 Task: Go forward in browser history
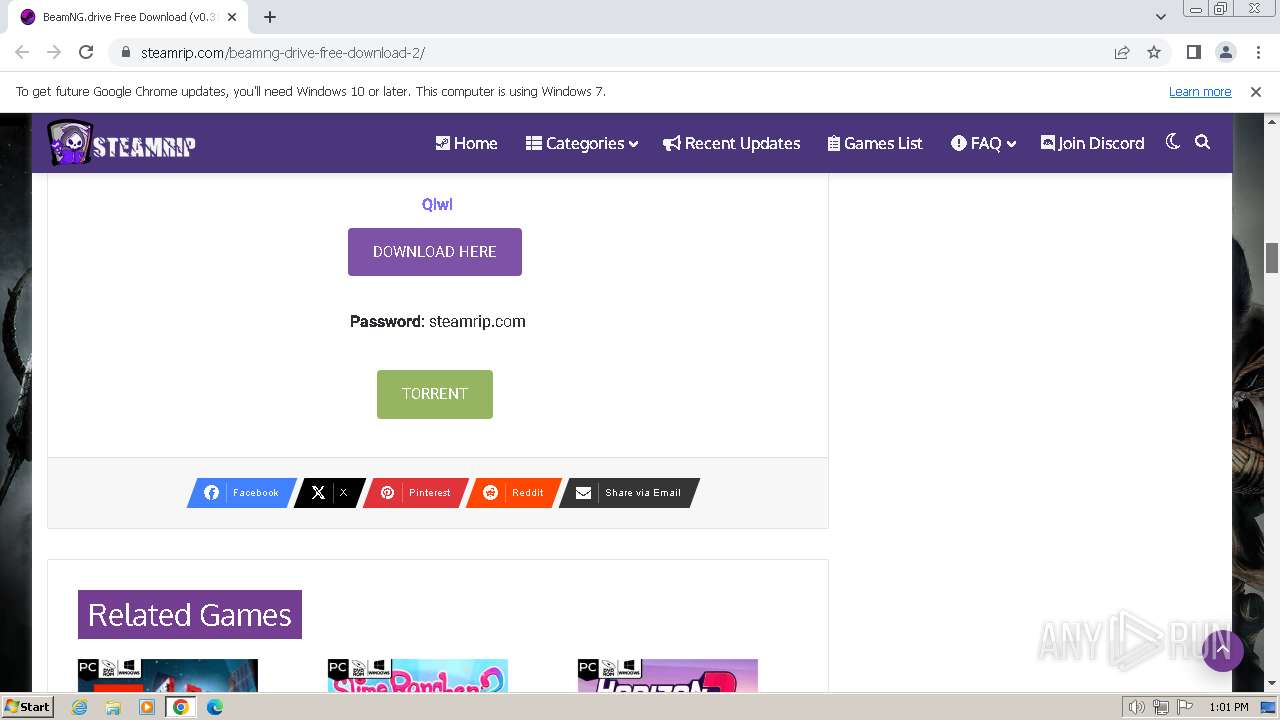54,52
